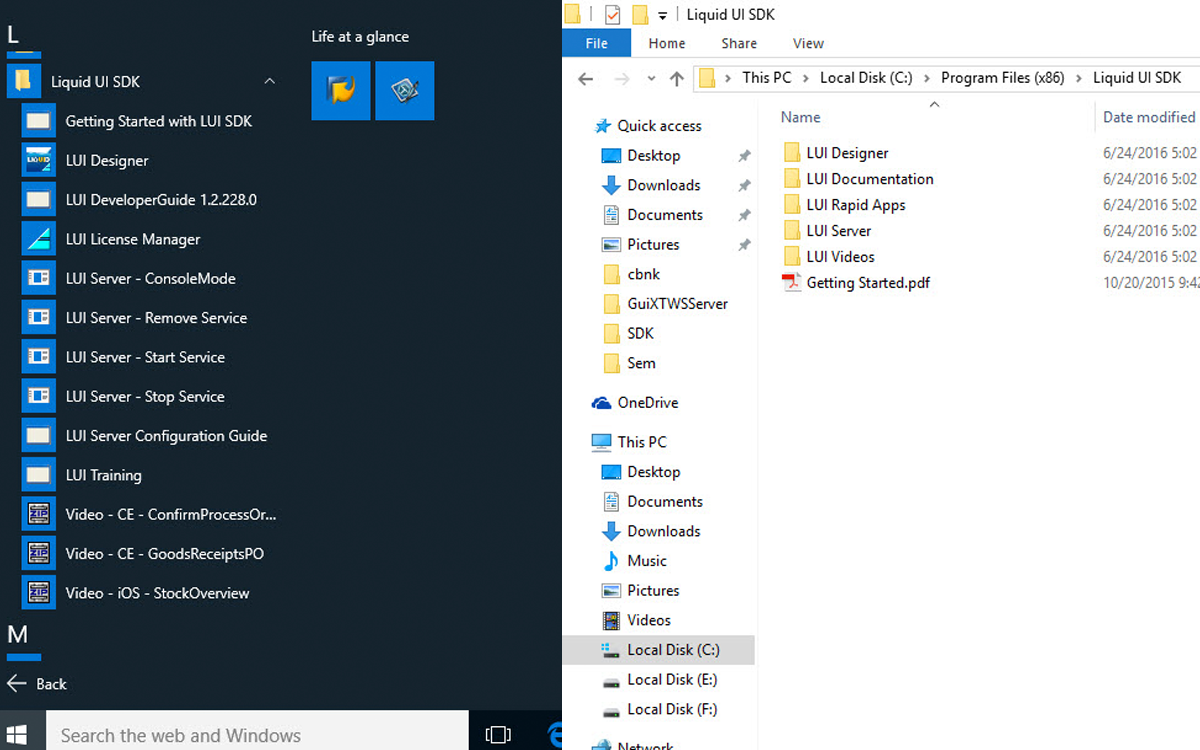Collapse Liquid UI SDK group in Start menu
This screenshot has height=750, width=1200.
(269, 81)
